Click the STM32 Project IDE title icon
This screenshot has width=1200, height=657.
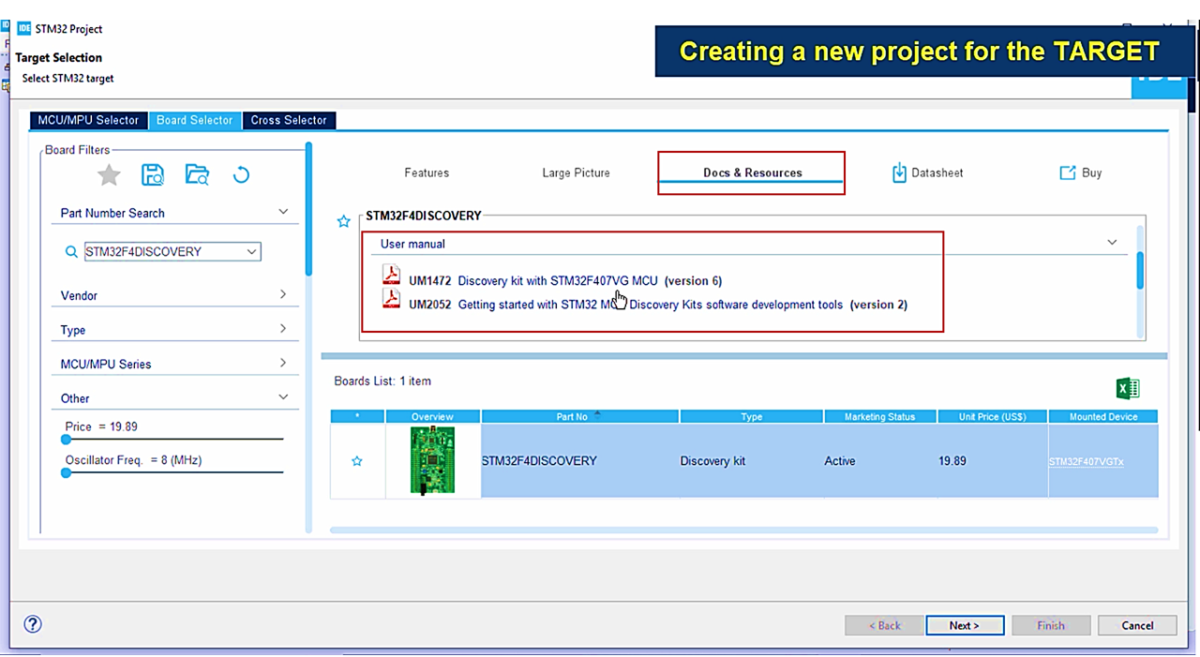pos(24,28)
